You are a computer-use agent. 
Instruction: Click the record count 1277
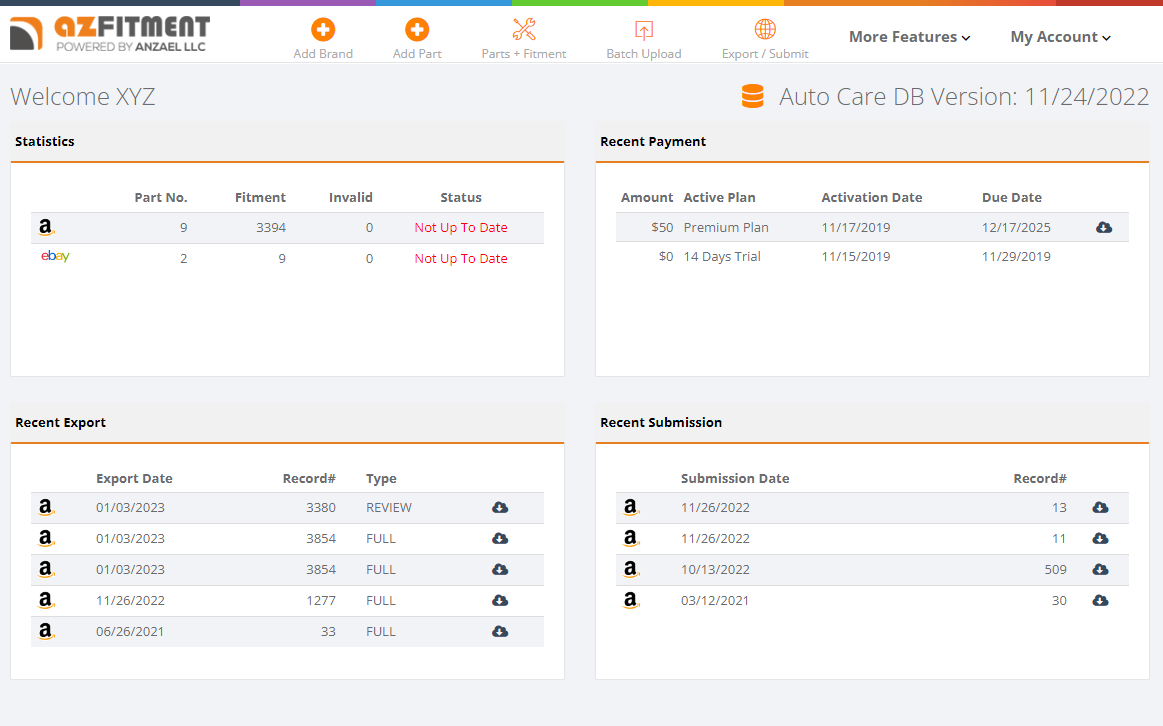(321, 601)
